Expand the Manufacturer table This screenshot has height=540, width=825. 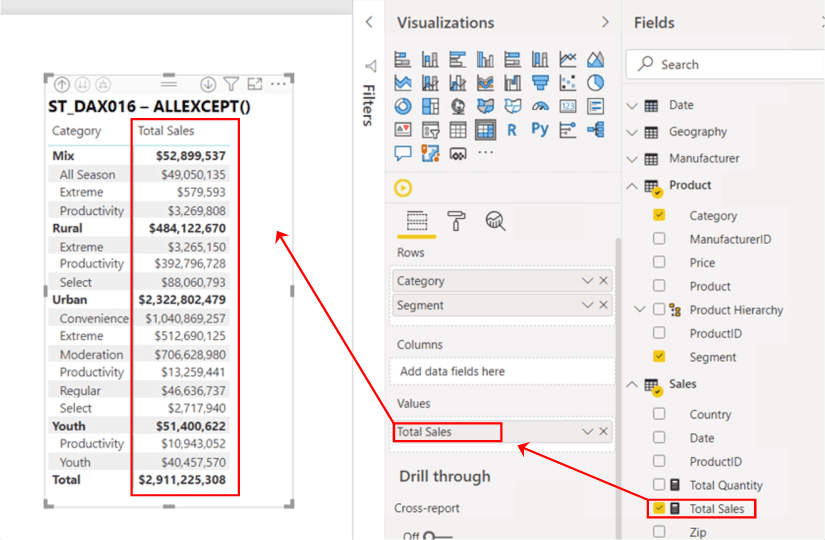[x=632, y=159]
